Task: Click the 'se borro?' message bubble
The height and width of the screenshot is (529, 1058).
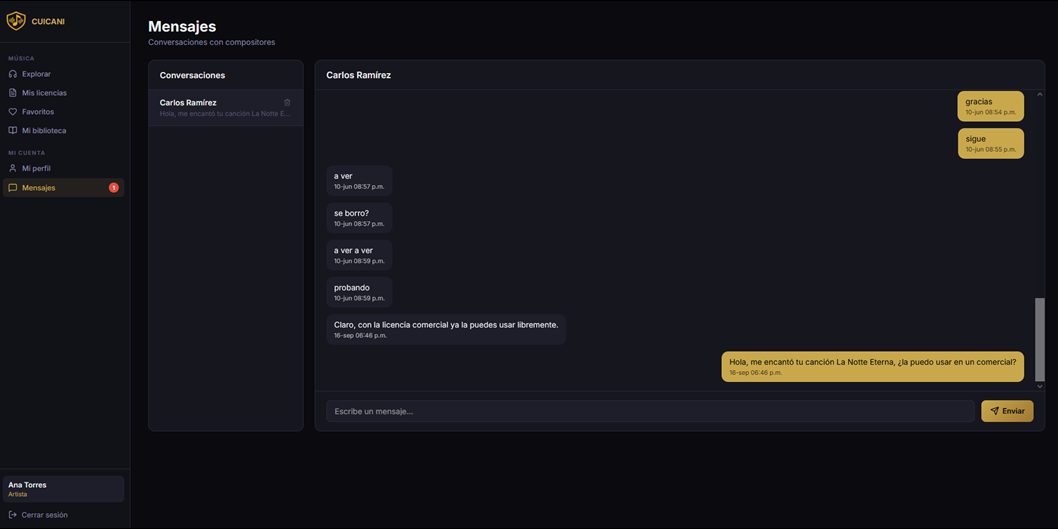Action: coord(360,218)
